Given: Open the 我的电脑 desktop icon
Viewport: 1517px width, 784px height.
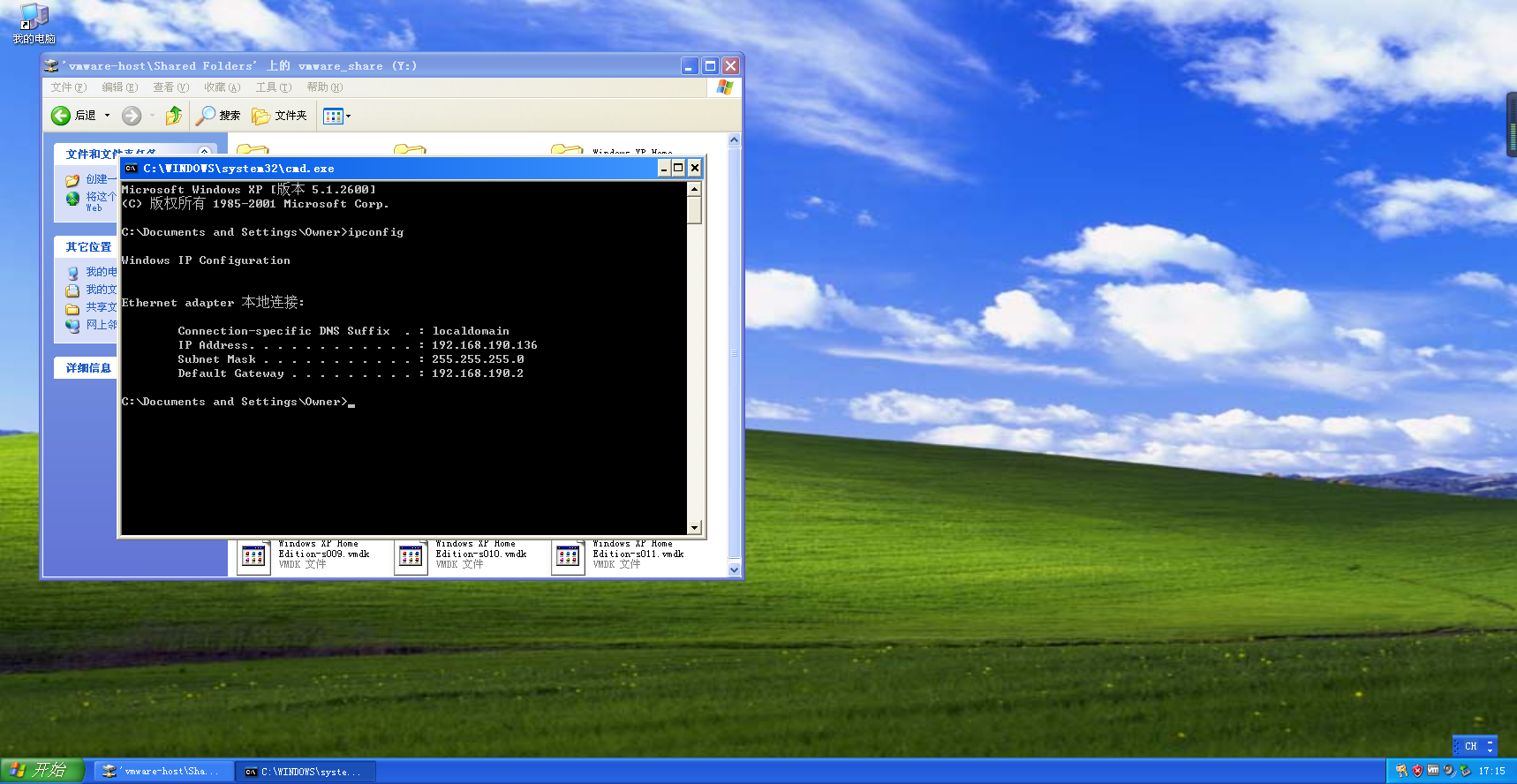Looking at the screenshot, I should [34, 23].
